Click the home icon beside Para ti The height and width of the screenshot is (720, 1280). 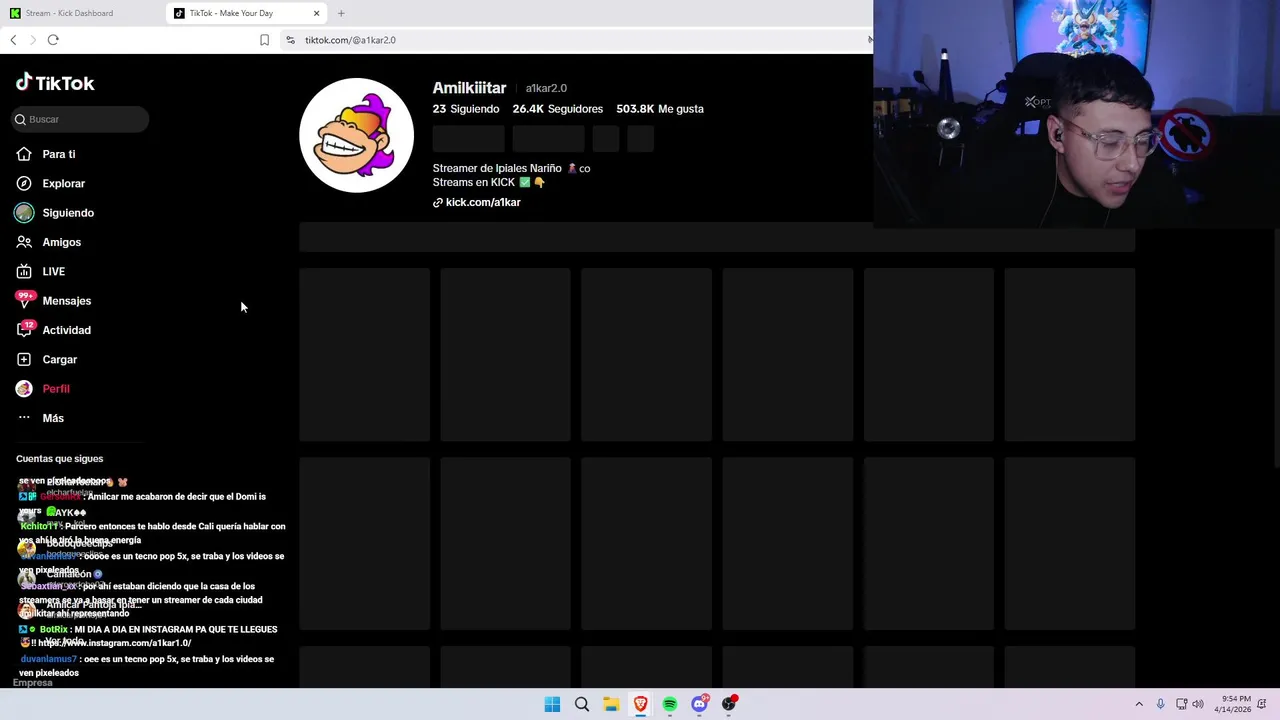click(24, 154)
